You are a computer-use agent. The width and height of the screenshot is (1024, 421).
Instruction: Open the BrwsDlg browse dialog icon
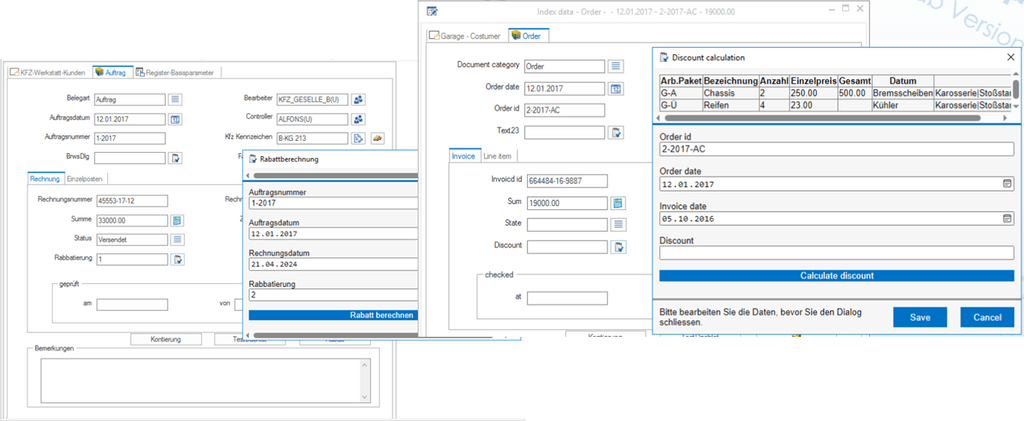click(x=175, y=157)
